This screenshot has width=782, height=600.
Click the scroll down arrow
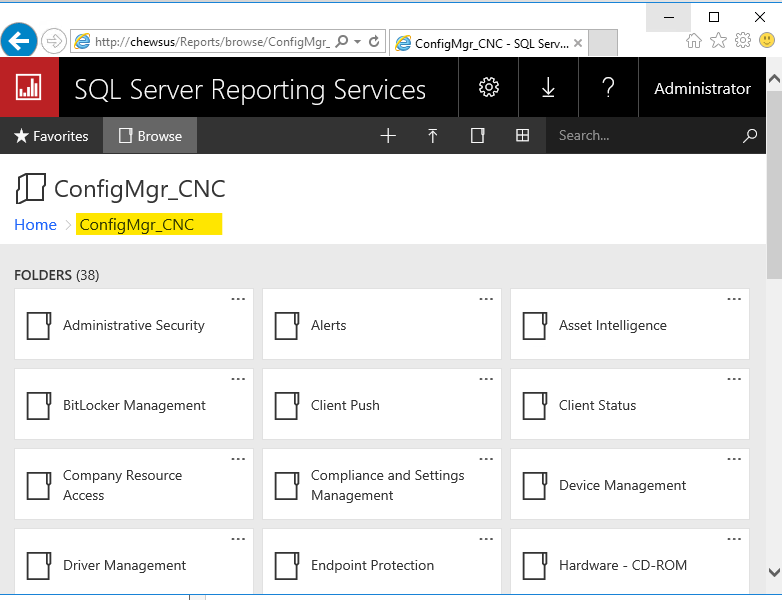774,572
